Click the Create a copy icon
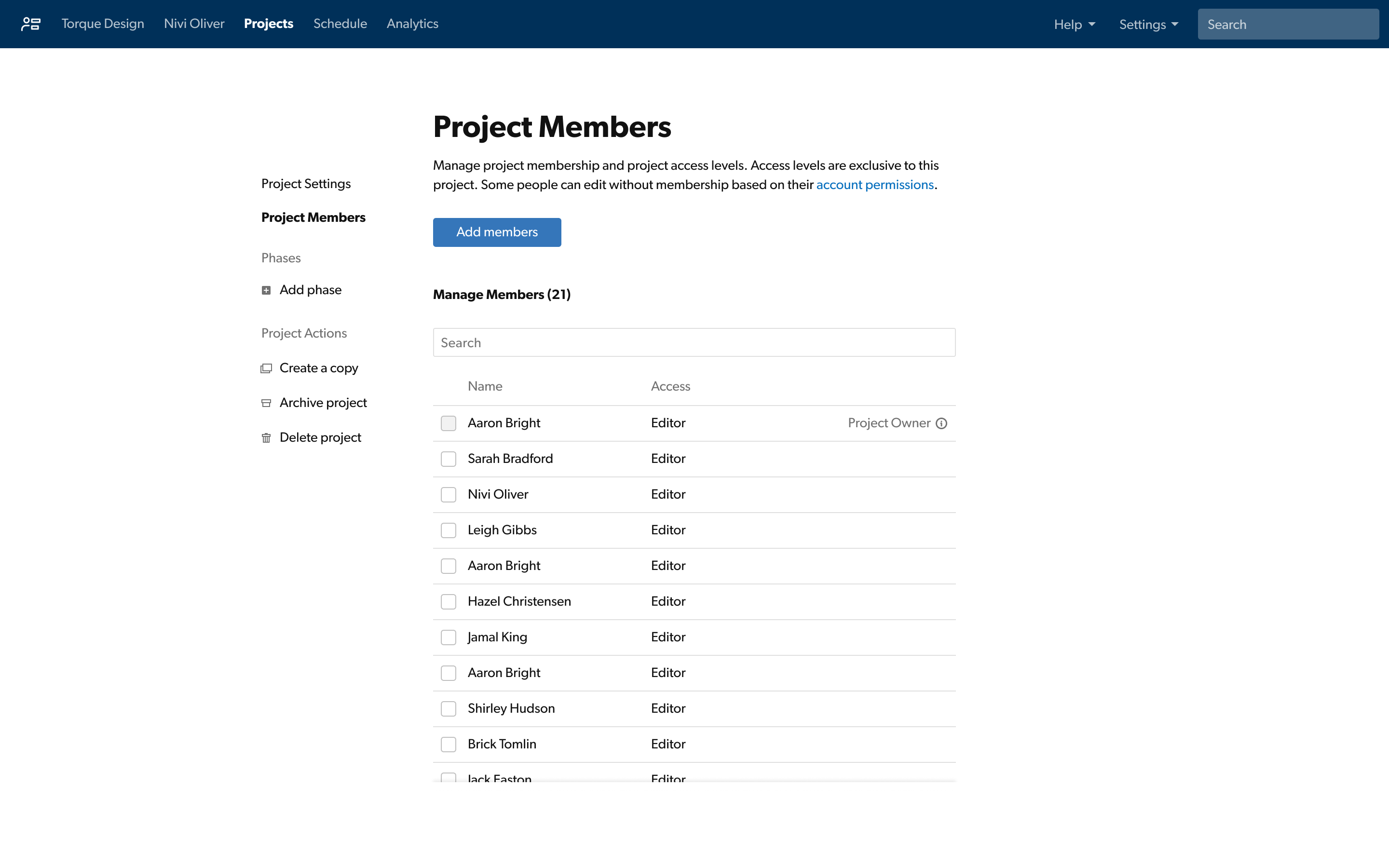 coord(266,368)
